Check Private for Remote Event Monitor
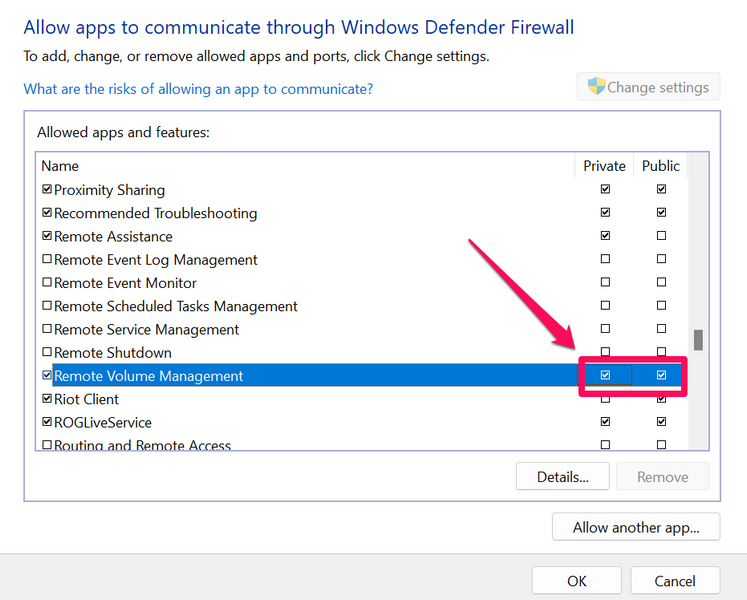 604,283
